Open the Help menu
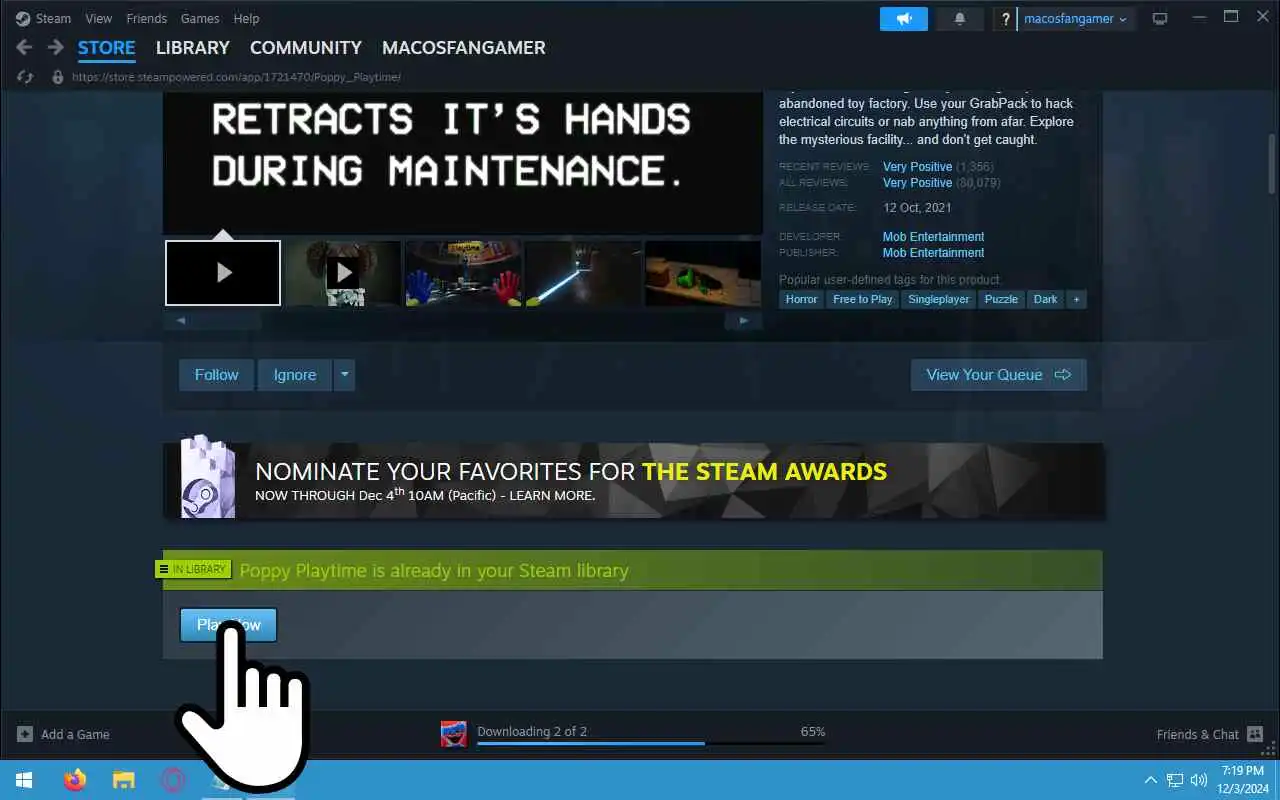This screenshot has height=800, width=1280. (246, 19)
